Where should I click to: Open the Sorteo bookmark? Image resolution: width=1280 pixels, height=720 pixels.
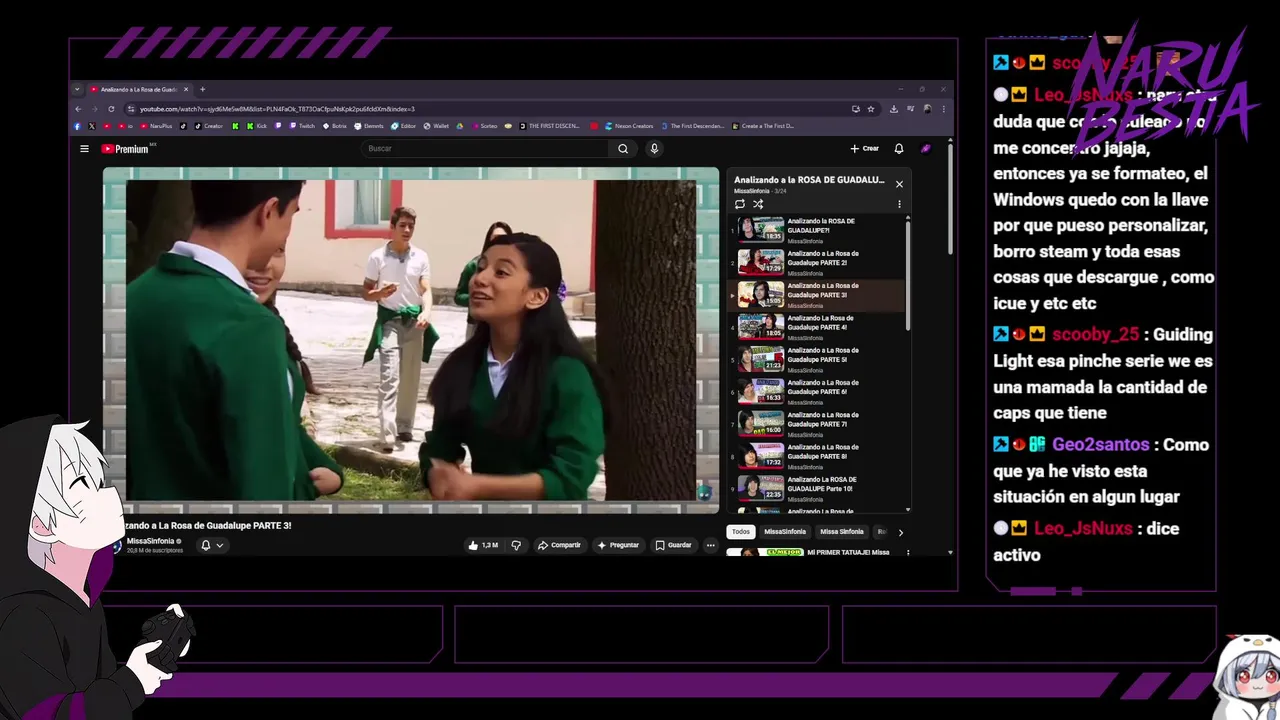[484, 126]
